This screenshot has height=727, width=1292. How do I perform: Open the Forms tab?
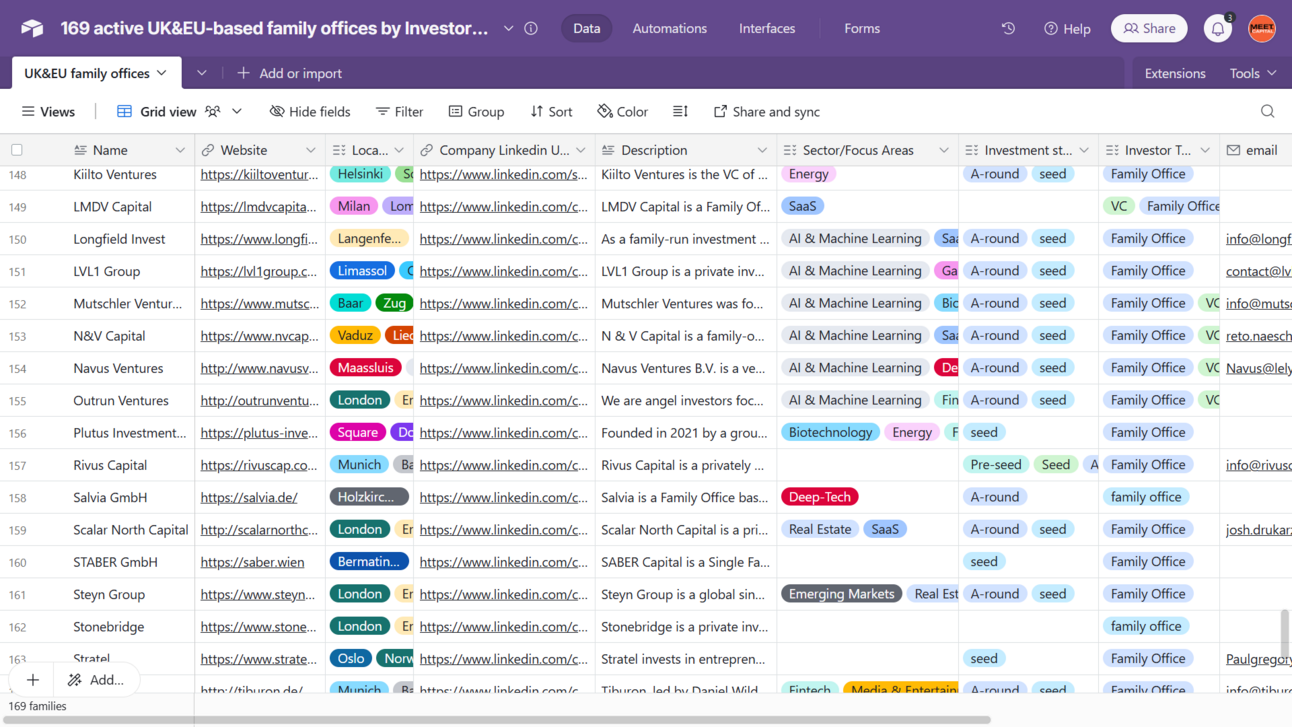pyautogui.click(x=862, y=28)
